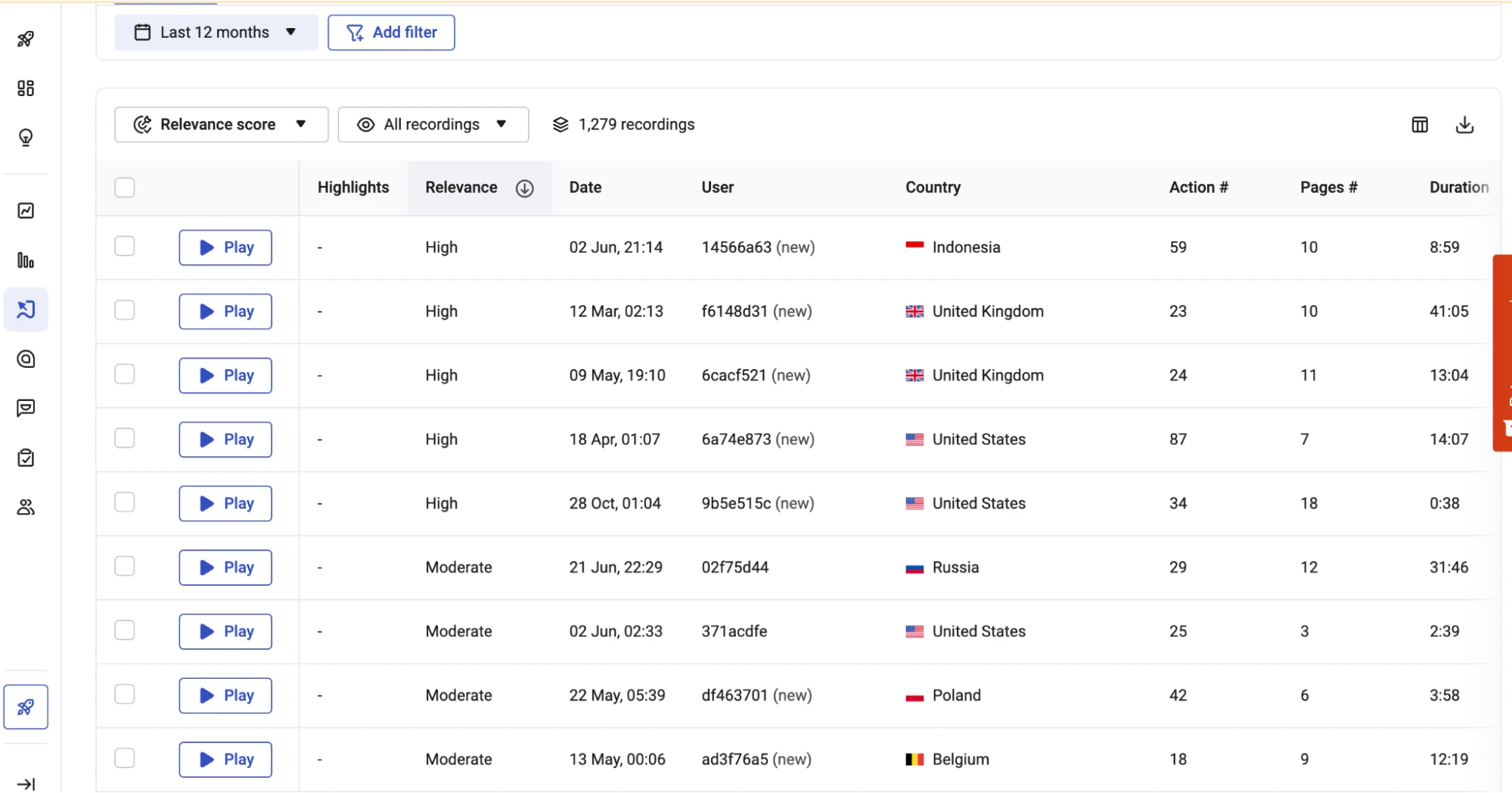Open the bar chart icon in sidebar
The height and width of the screenshot is (793, 1512).
(x=26, y=260)
